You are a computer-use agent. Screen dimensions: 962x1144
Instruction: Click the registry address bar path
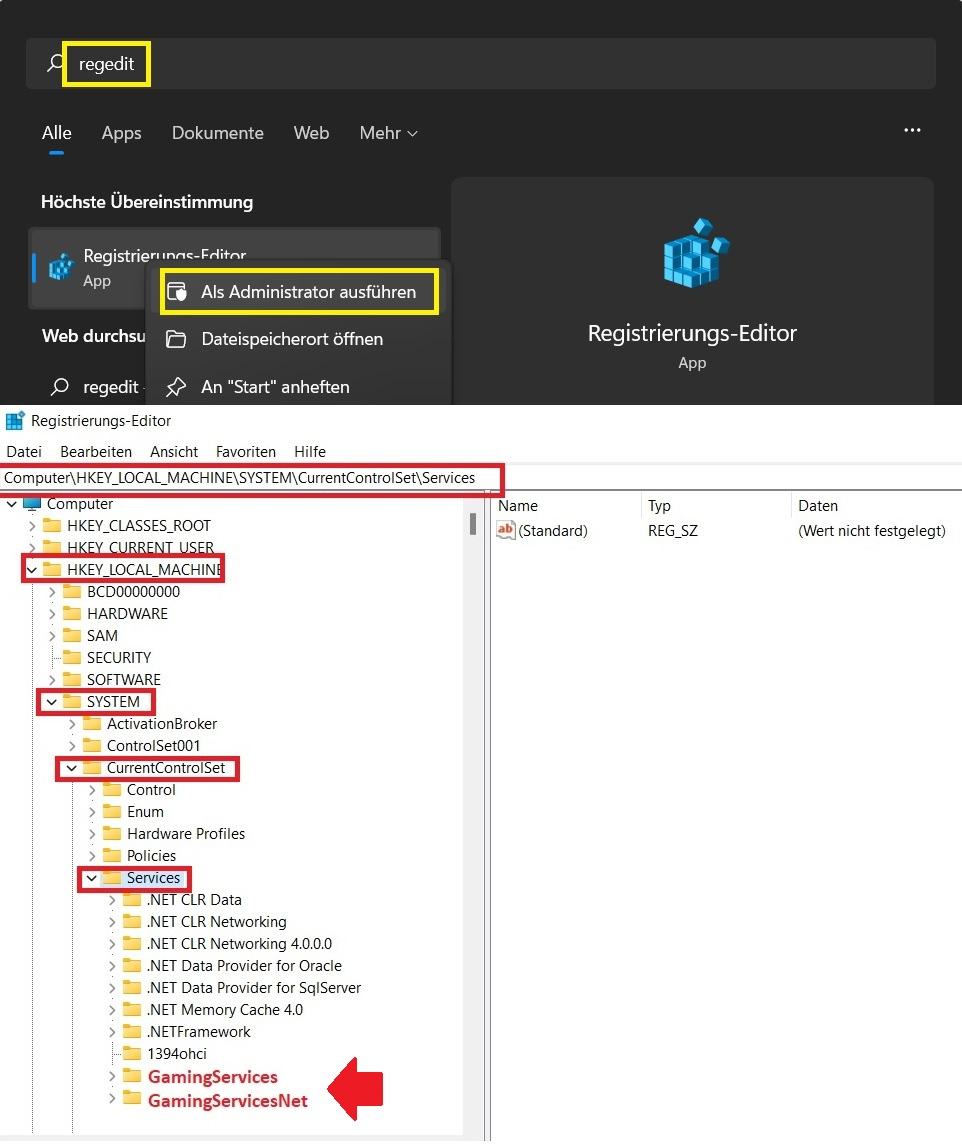pyautogui.click(x=240, y=478)
